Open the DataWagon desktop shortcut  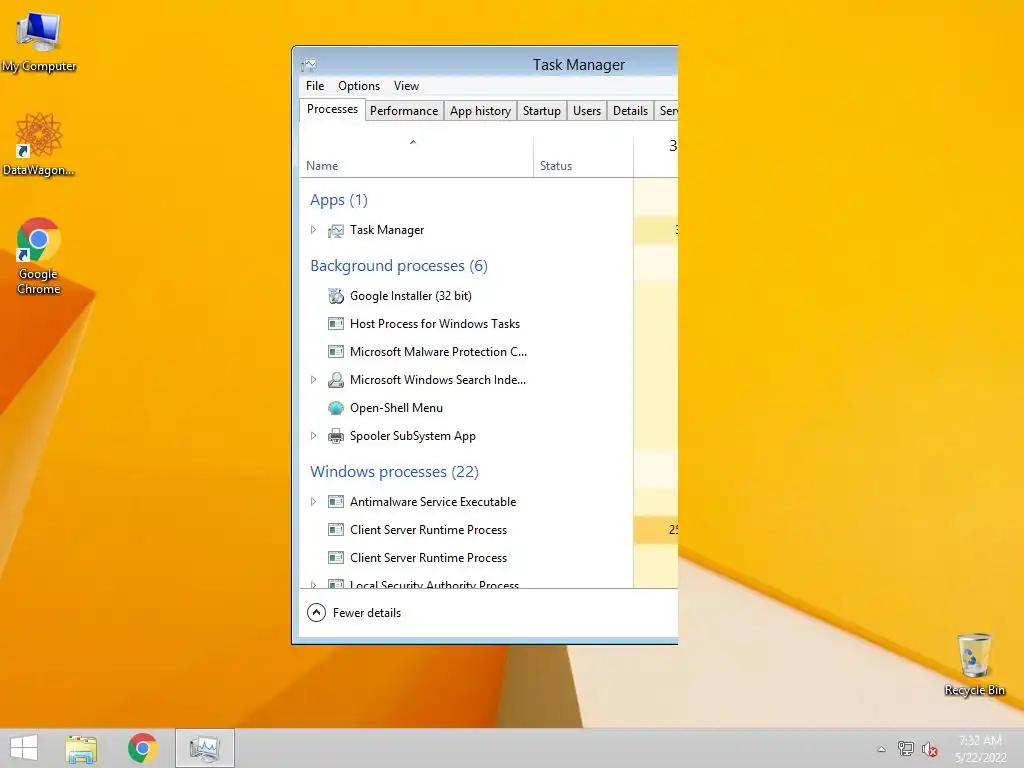[x=39, y=144]
